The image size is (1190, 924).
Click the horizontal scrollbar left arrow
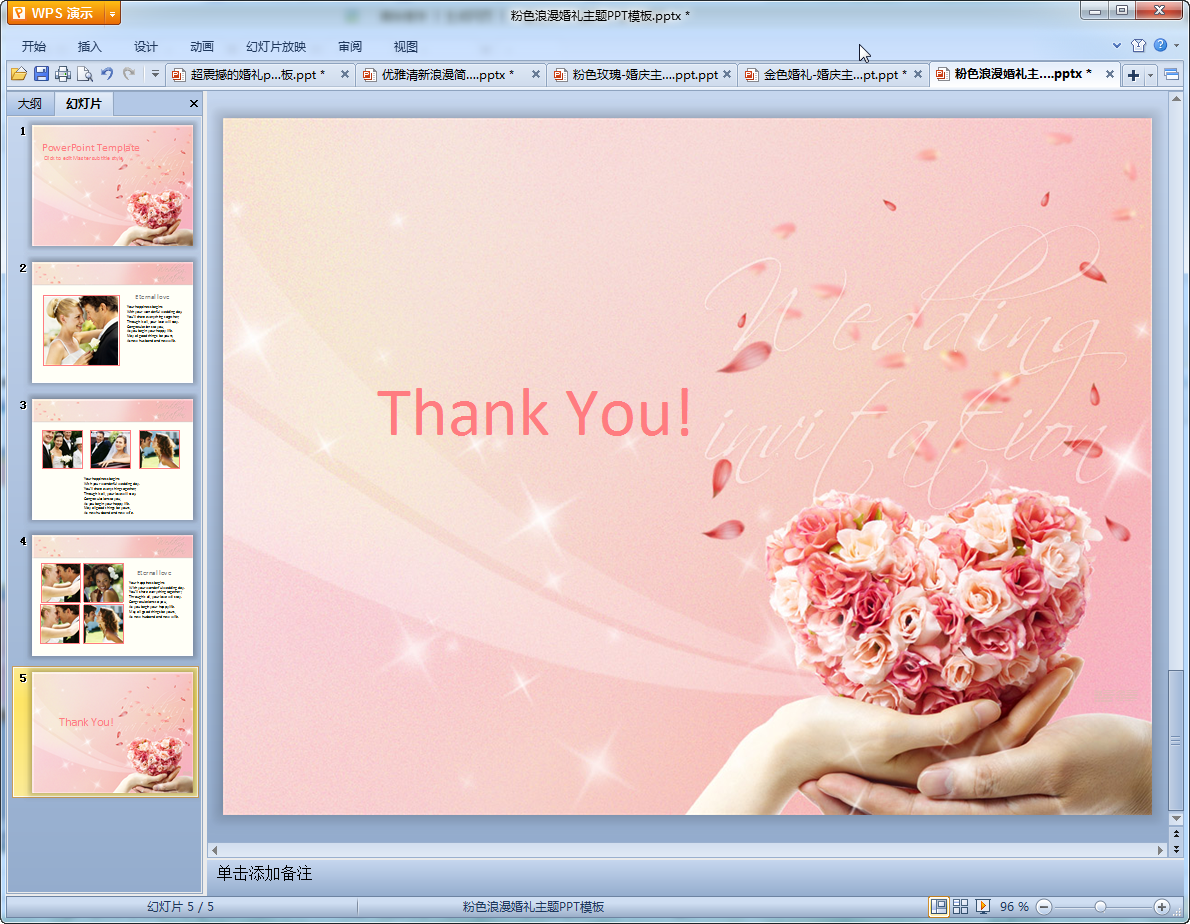pyautogui.click(x=215, y=850)
